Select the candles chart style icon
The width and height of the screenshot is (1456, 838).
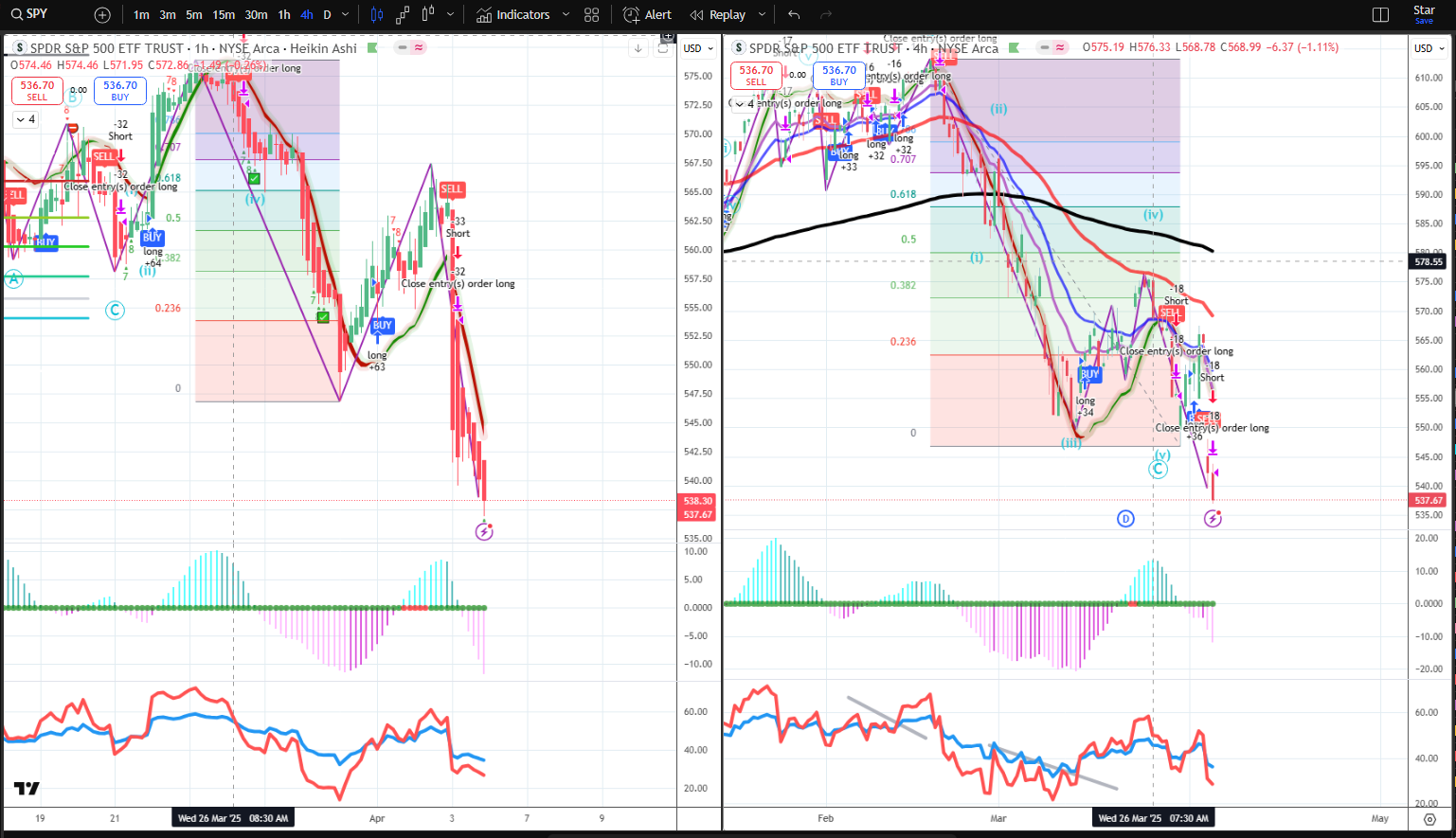click(377, 15)
